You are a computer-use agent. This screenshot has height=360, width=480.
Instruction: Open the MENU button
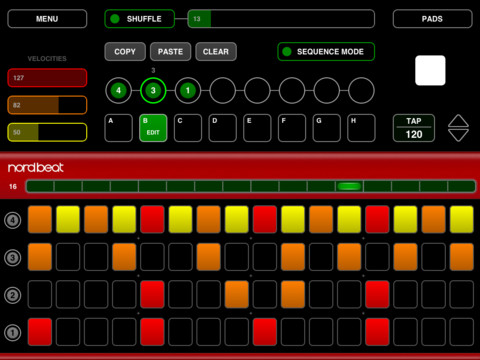coord(47,19)
